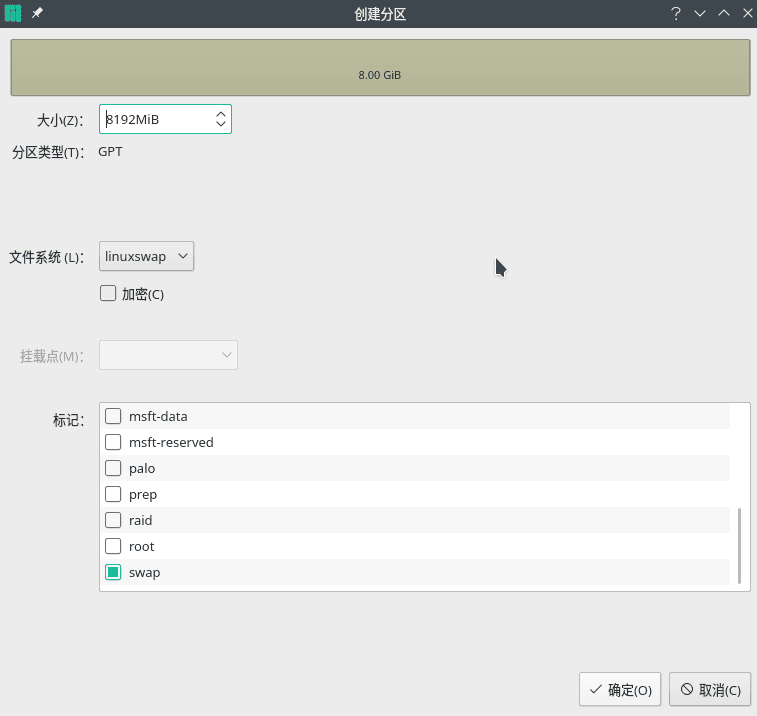Decrease the size with the down arrow
The width and height of the screenshot is (757, 716).
point(221,125)
